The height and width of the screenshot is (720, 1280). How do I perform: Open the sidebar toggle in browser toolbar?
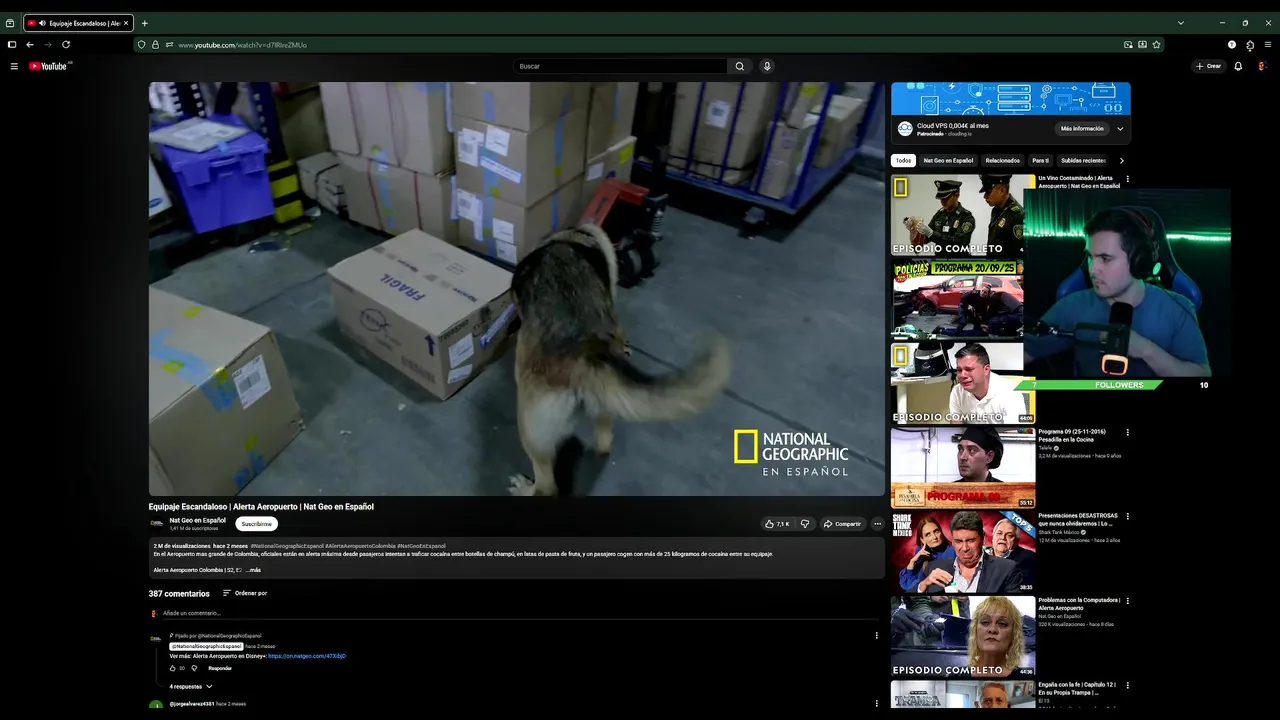[x=11, y=44]
